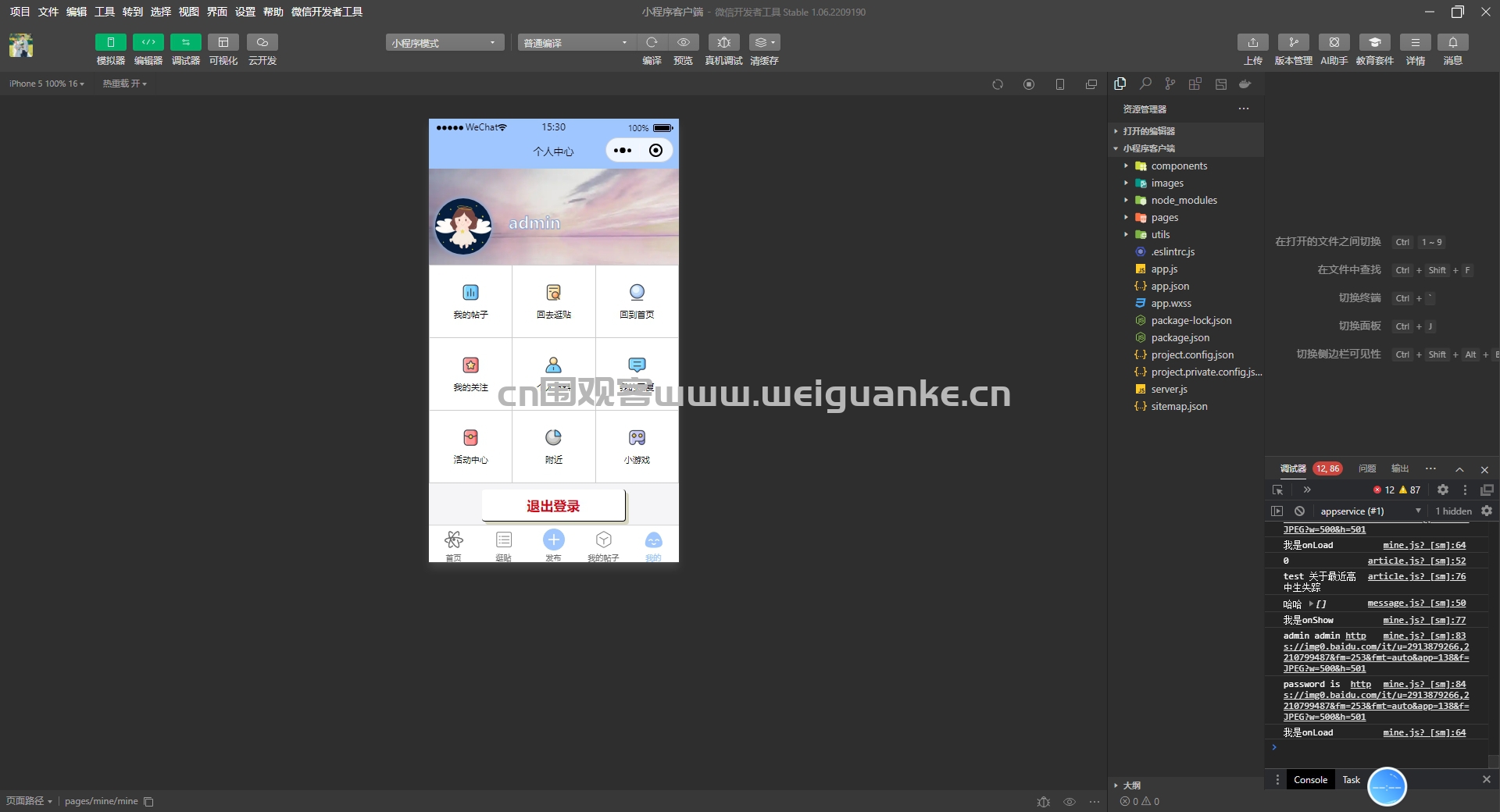
Task: Open project details
Action: [x=1416, y=42]
